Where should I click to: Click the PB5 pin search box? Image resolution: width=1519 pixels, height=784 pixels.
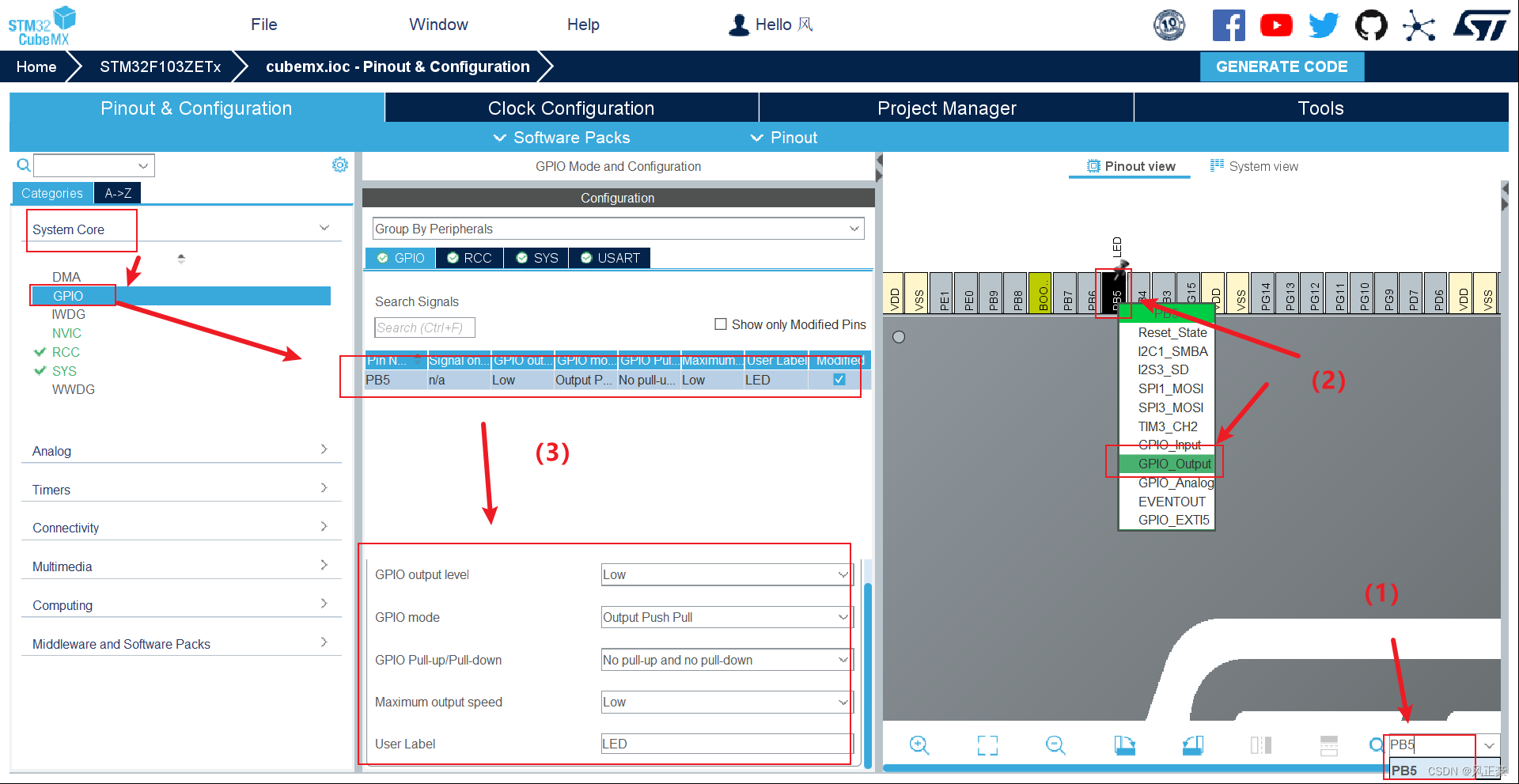[1432, 744]
